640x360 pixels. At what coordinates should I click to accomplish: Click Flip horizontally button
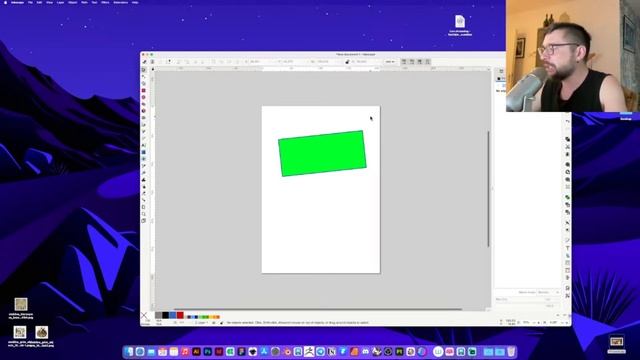195,62
